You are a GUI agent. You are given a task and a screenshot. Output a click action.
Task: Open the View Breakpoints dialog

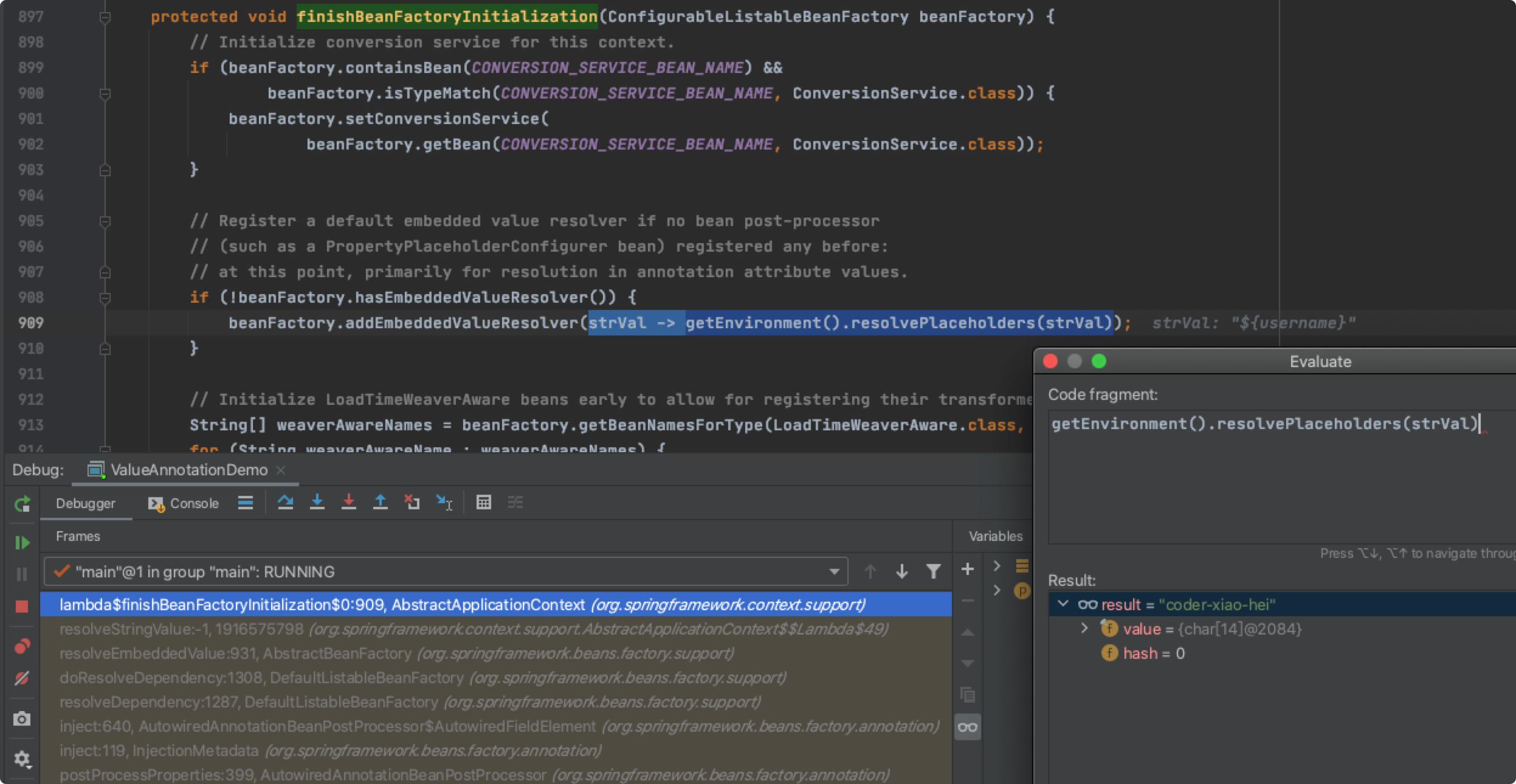[22, 646]
